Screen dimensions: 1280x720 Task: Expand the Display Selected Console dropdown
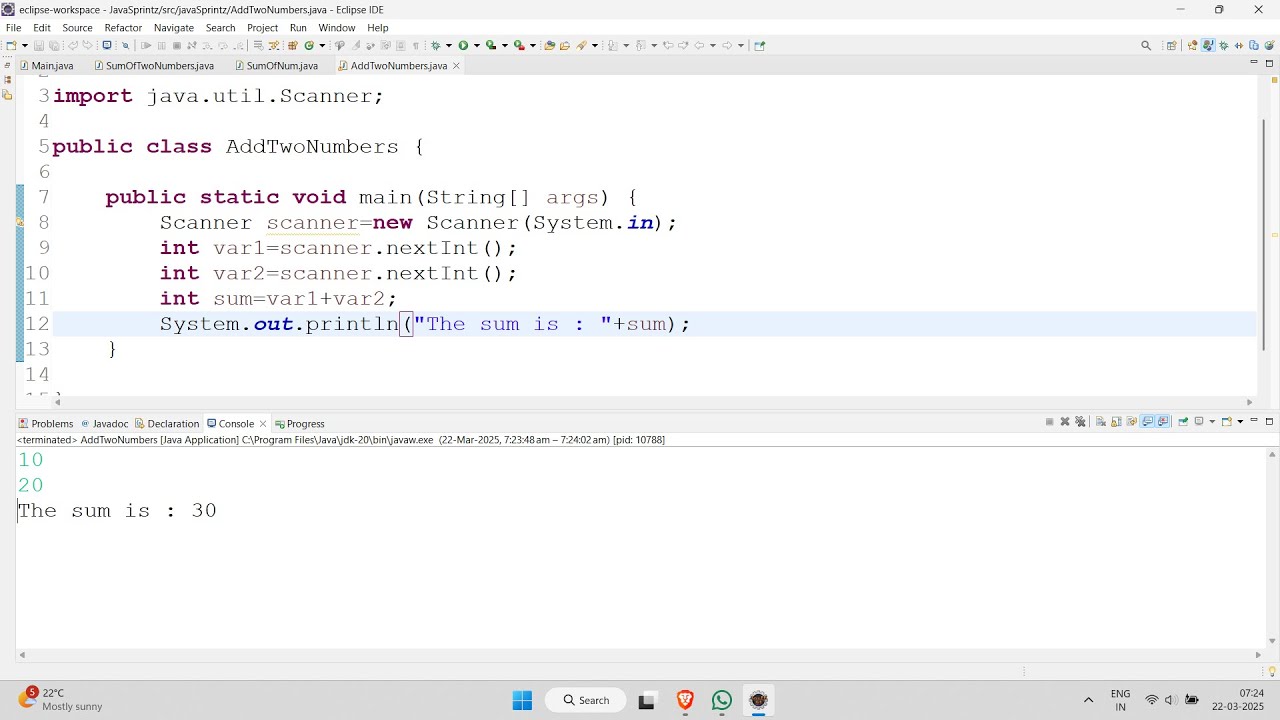coord(1212,422)
